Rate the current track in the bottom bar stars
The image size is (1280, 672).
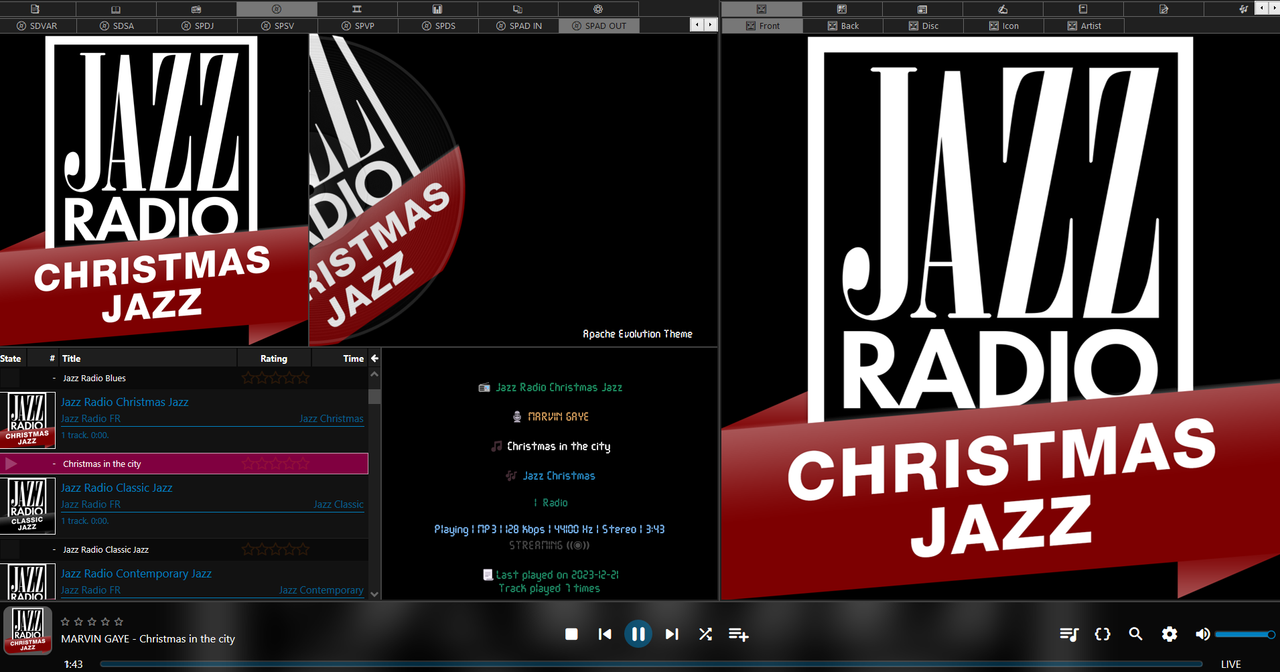[x=92, y=622]
